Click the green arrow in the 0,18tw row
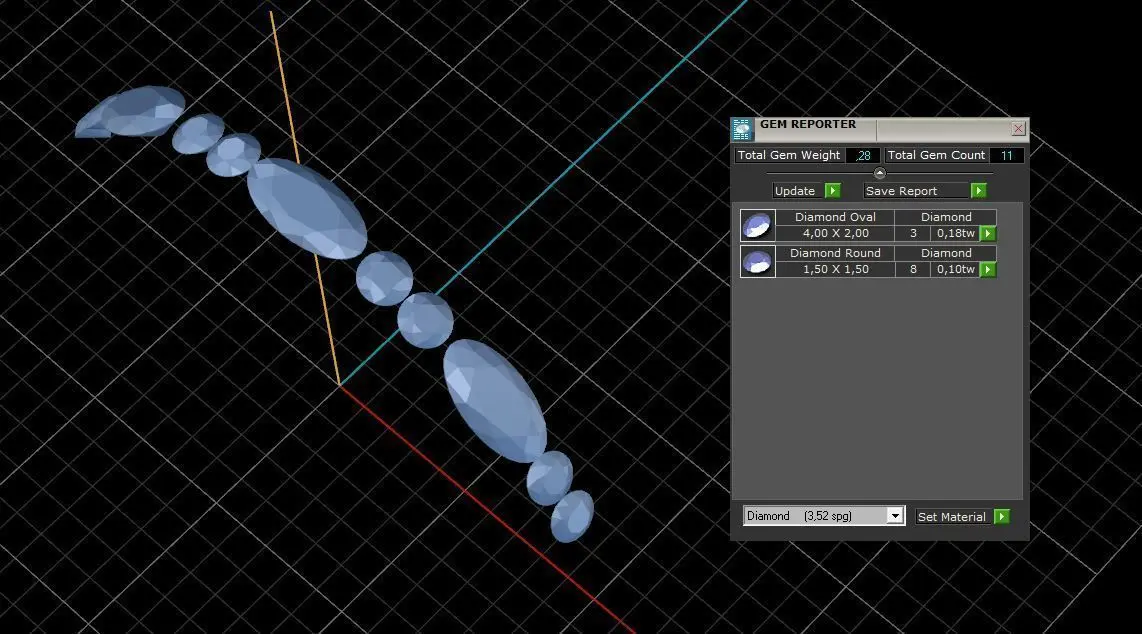This screenshot has height=634, width=1142. pos(988,234)
